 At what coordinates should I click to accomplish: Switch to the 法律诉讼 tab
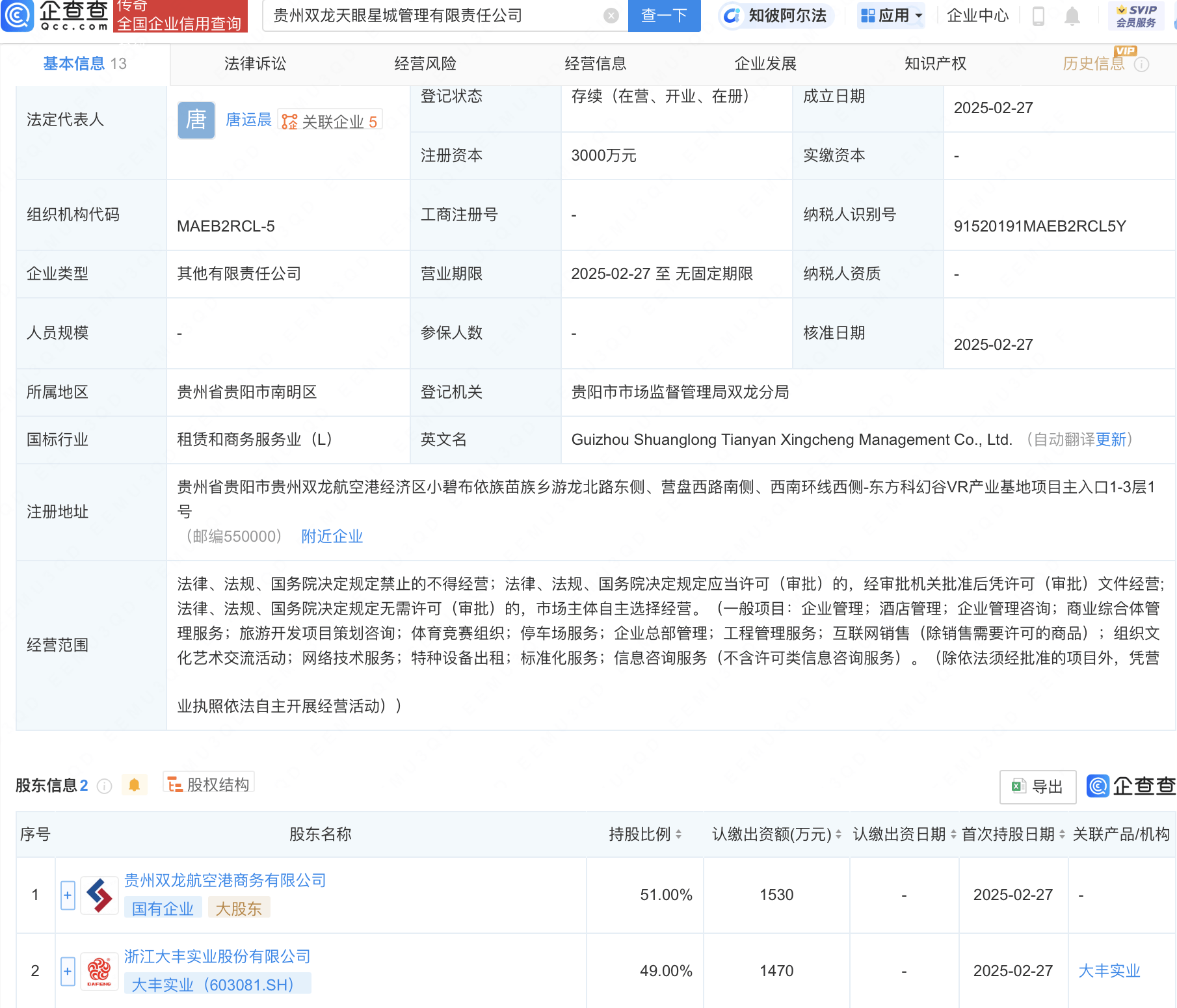(255, 64)
